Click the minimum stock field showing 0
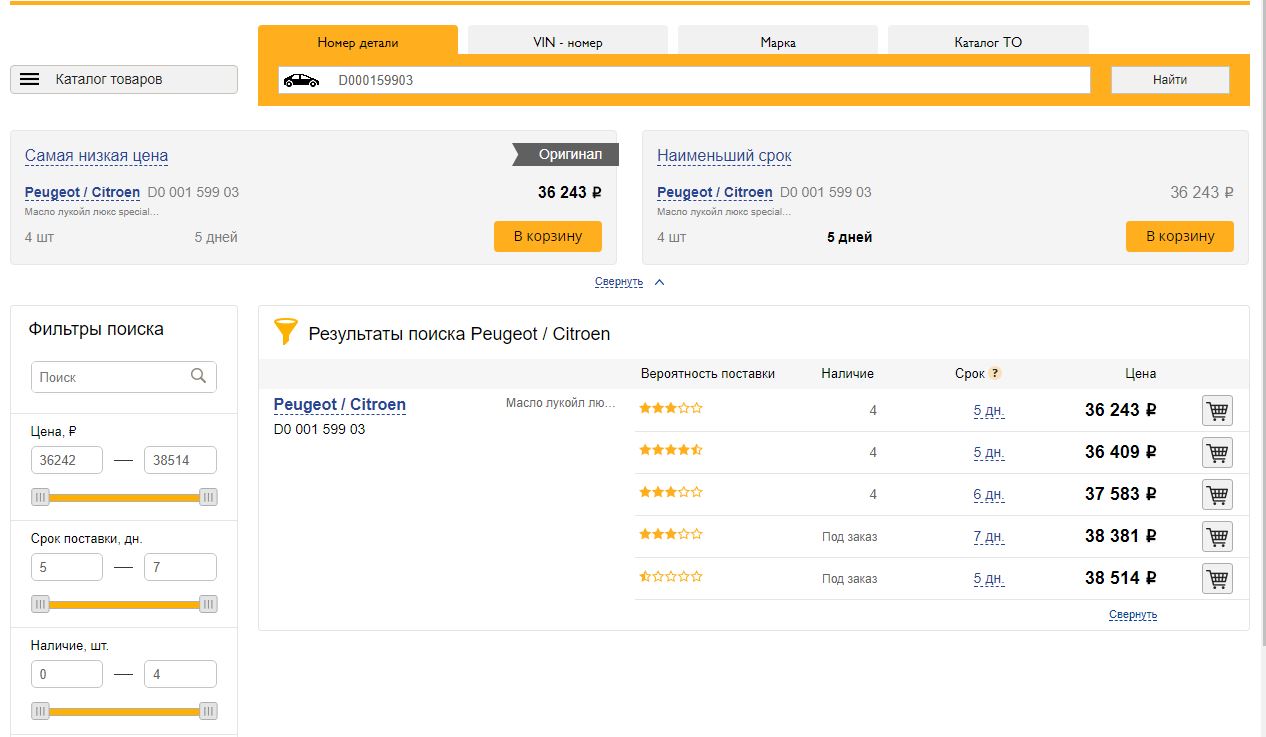 [x=67, y=674]
